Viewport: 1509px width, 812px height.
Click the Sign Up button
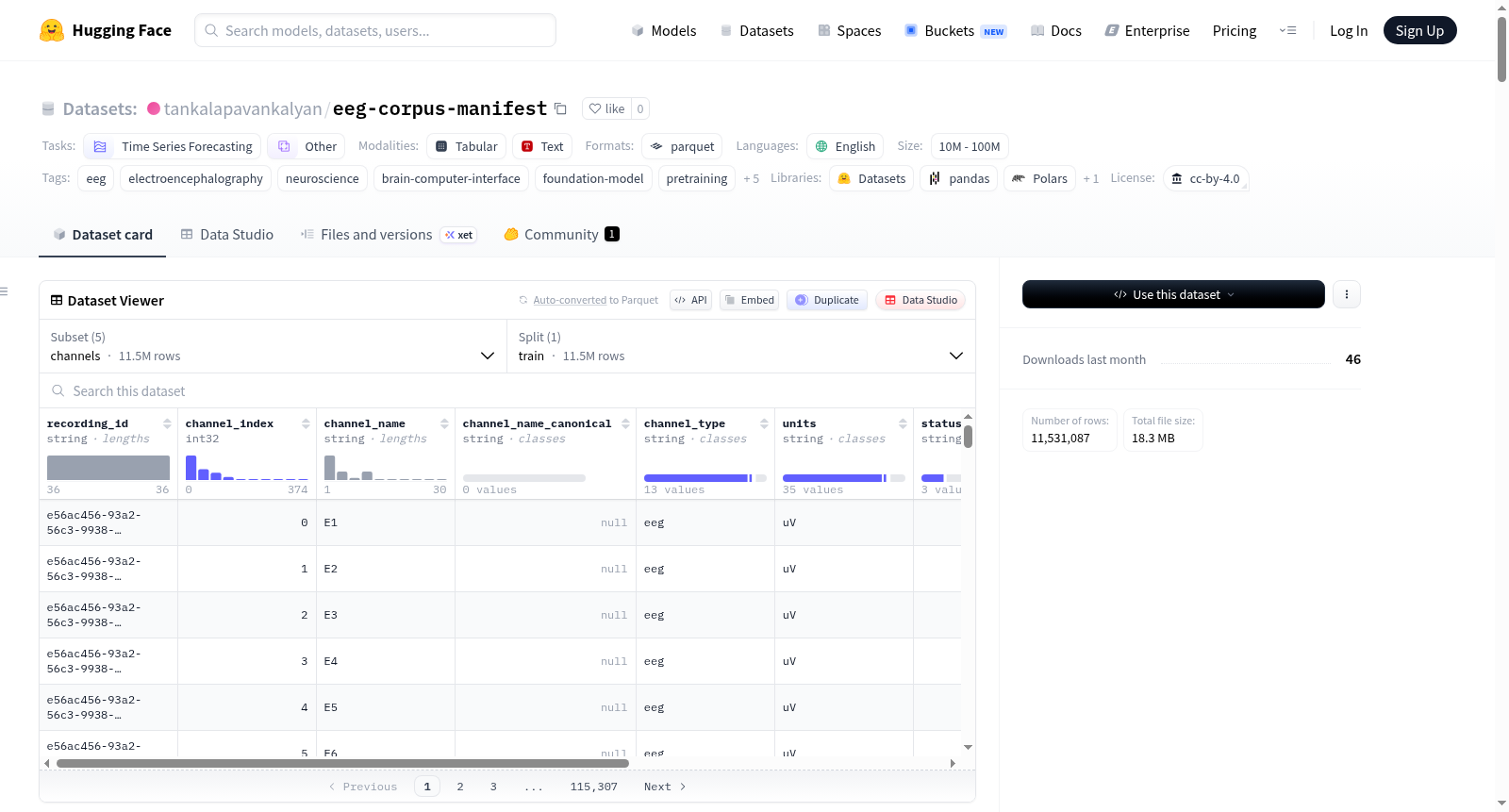[1419, 30]
